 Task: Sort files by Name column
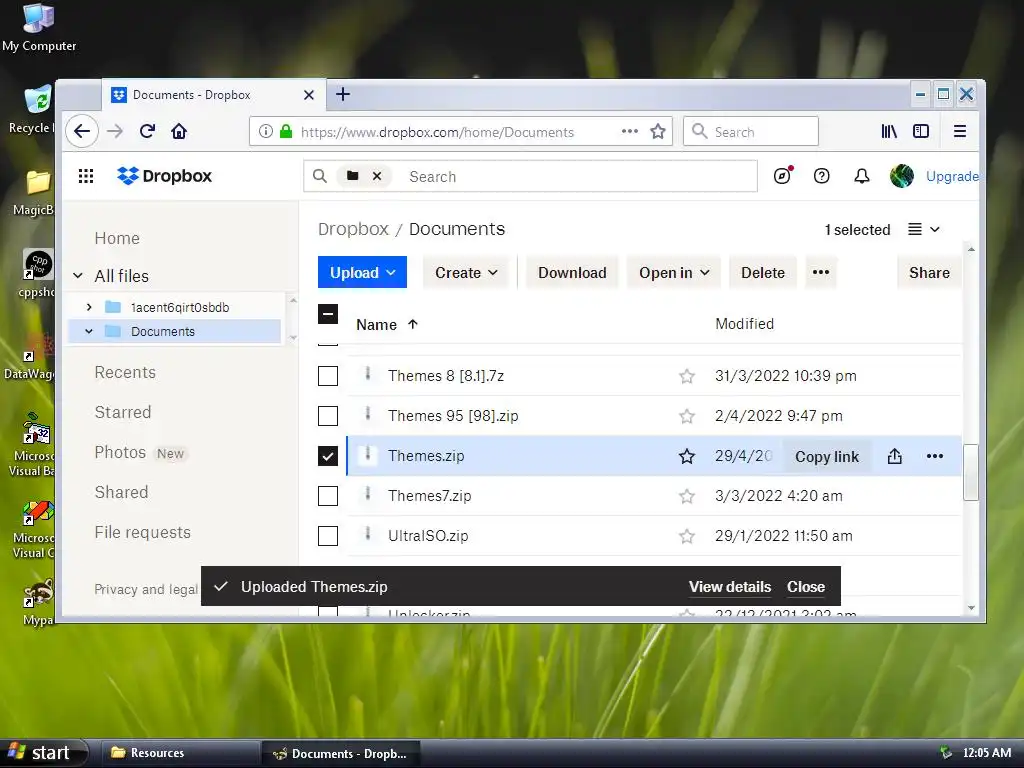(x=387, y=325)
